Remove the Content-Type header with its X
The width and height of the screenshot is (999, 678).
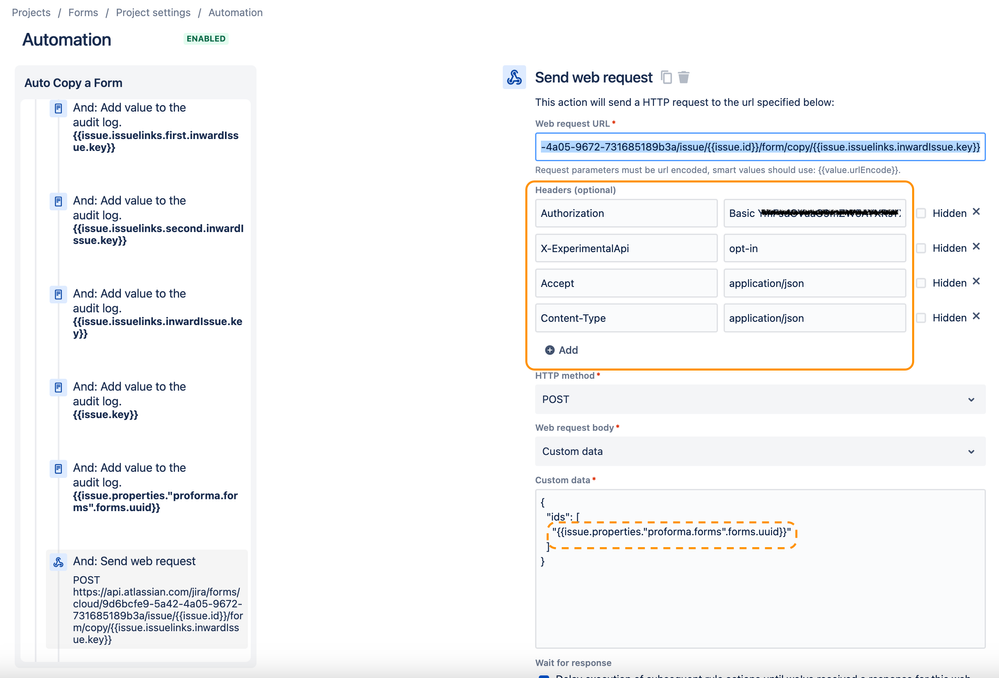976,317
